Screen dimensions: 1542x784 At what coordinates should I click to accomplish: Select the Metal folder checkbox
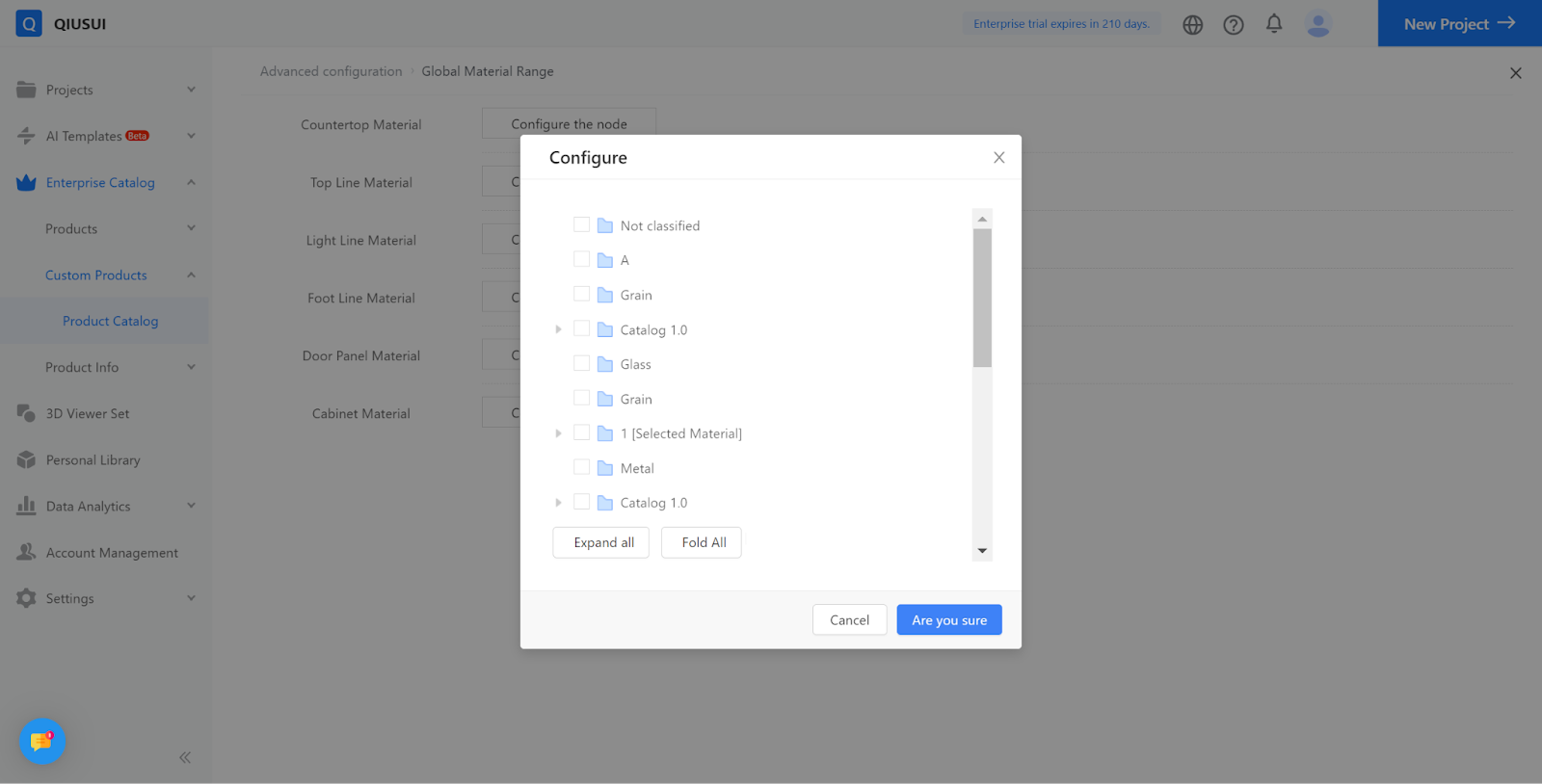(x=581, y=467)
